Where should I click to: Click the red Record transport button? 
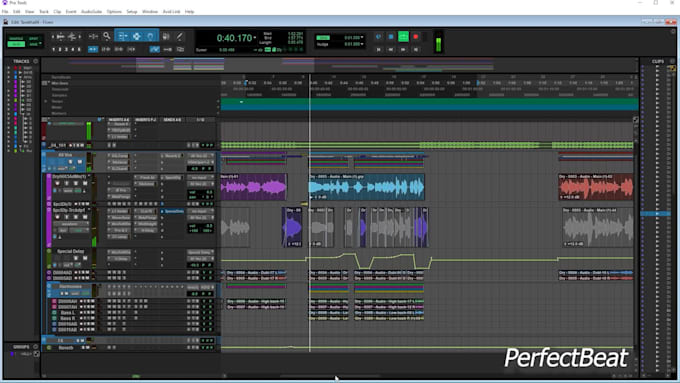pyautogui.click(x=415, y=37)
